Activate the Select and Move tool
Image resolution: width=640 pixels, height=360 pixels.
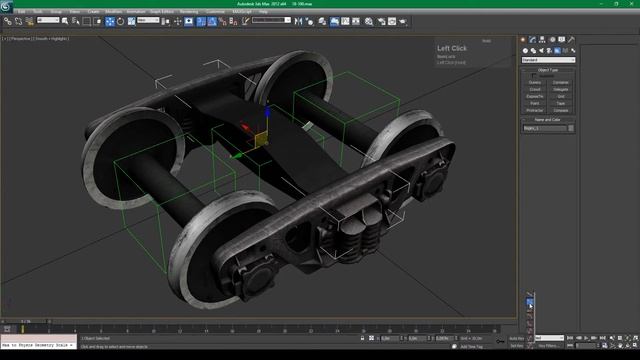point(110,22)
